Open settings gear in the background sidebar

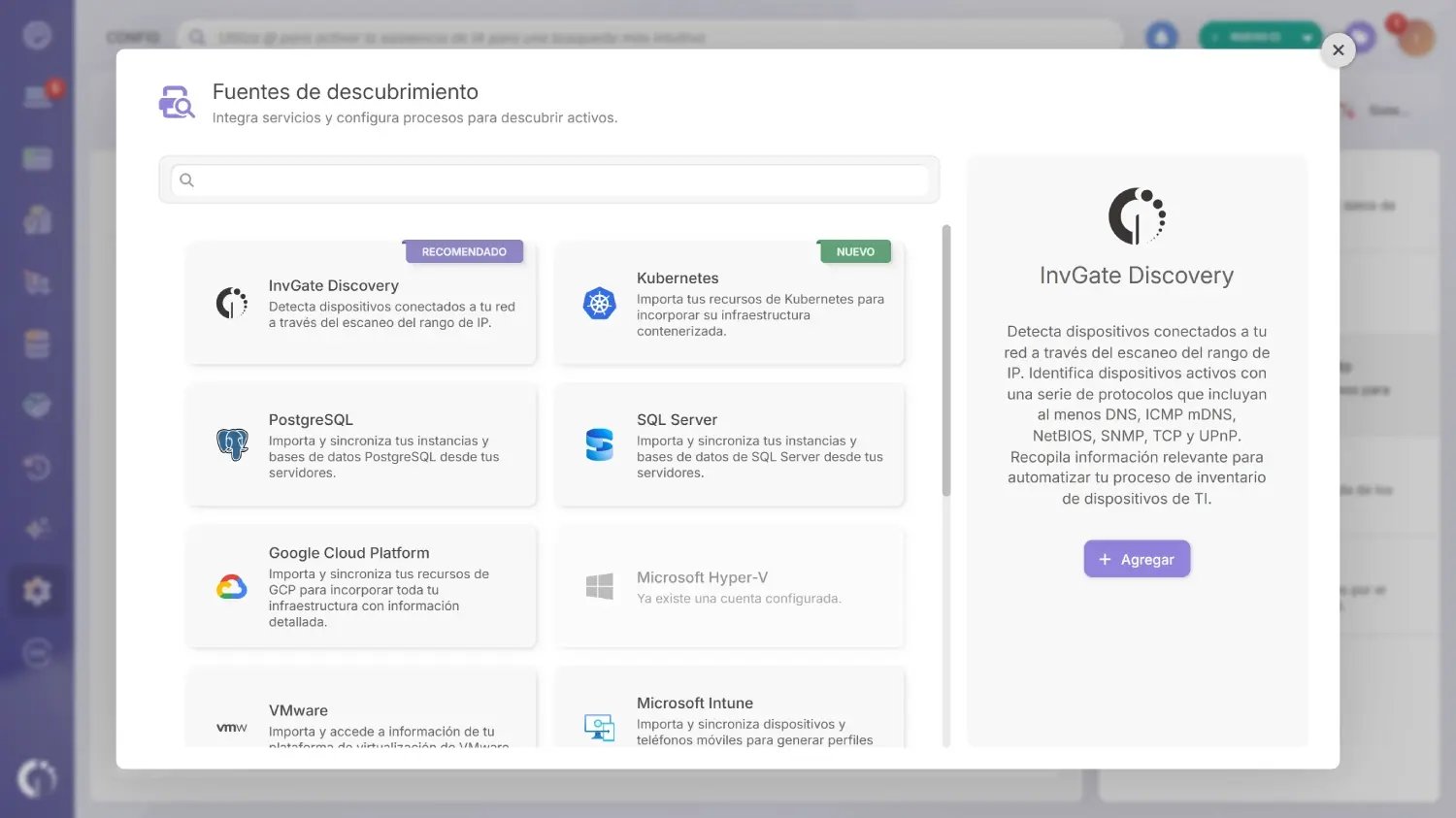tap(37, 590)
